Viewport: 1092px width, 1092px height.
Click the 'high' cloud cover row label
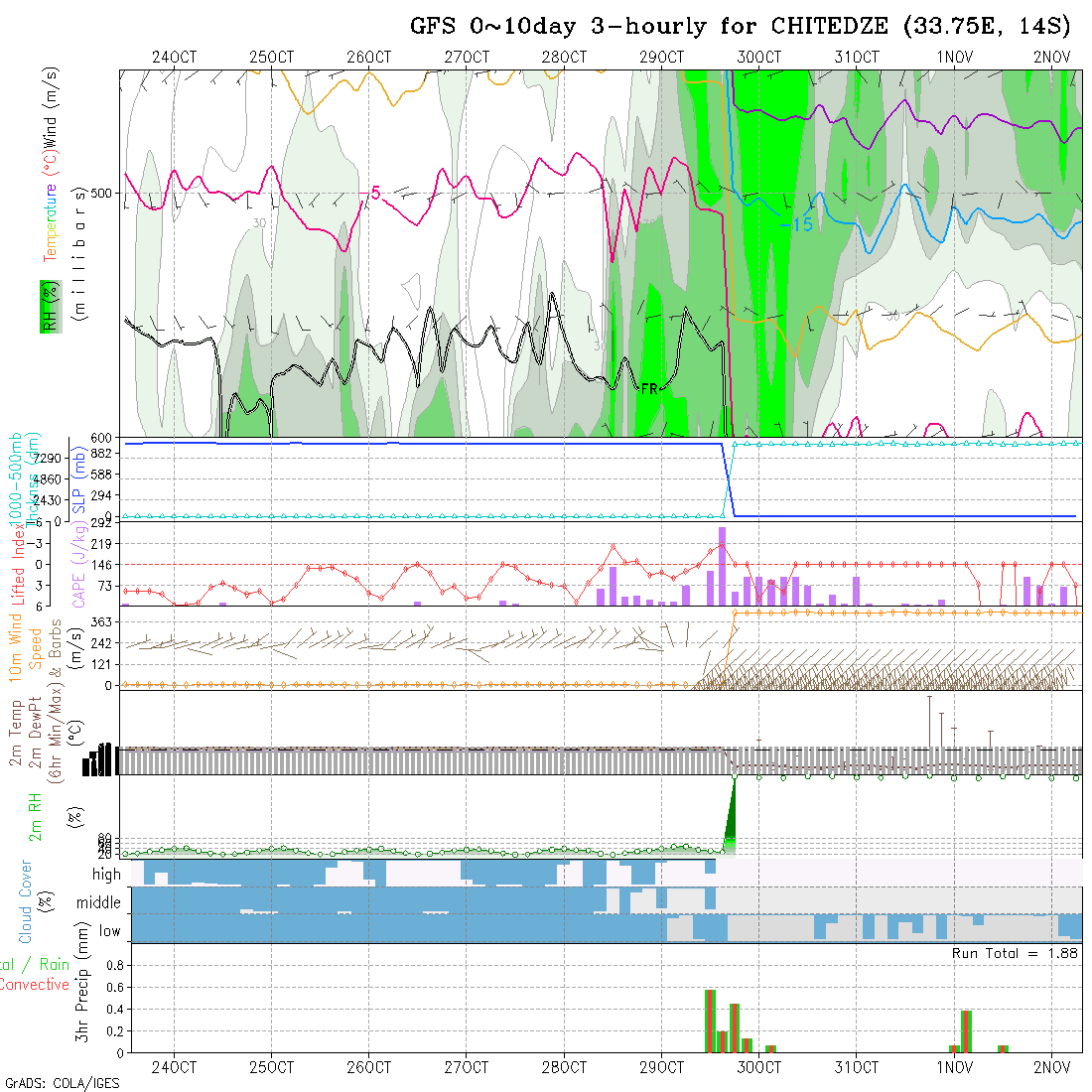tap(106, 874)
